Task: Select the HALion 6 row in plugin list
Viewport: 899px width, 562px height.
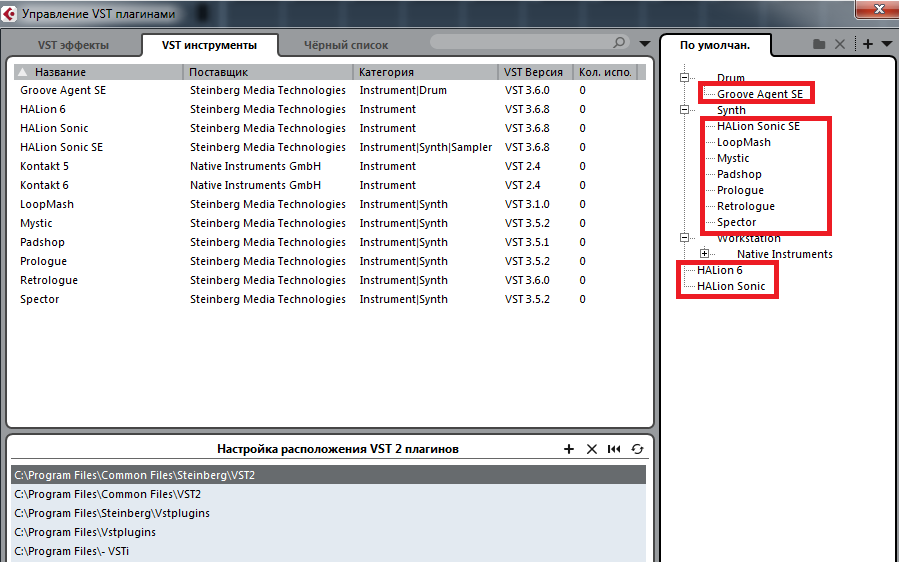Action: coord(330,109)
